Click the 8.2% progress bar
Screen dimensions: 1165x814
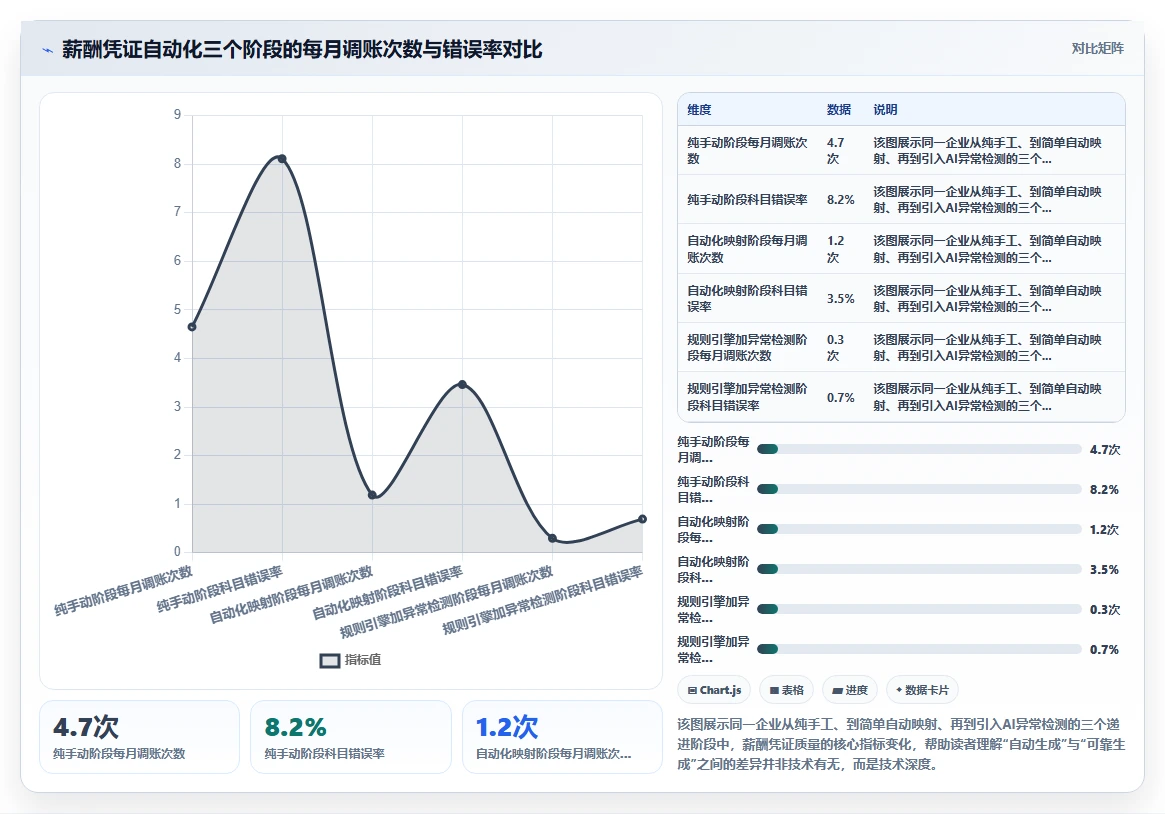coord(919,489)
